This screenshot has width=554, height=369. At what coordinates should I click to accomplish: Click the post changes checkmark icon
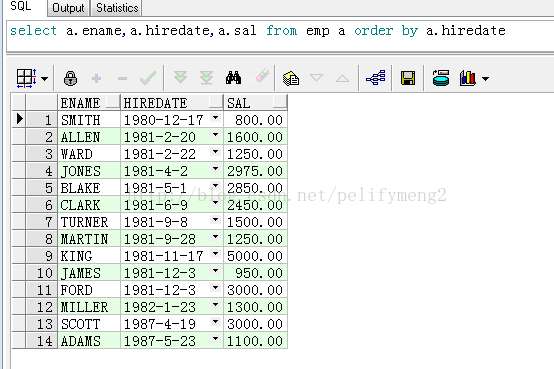coord(148,78)
